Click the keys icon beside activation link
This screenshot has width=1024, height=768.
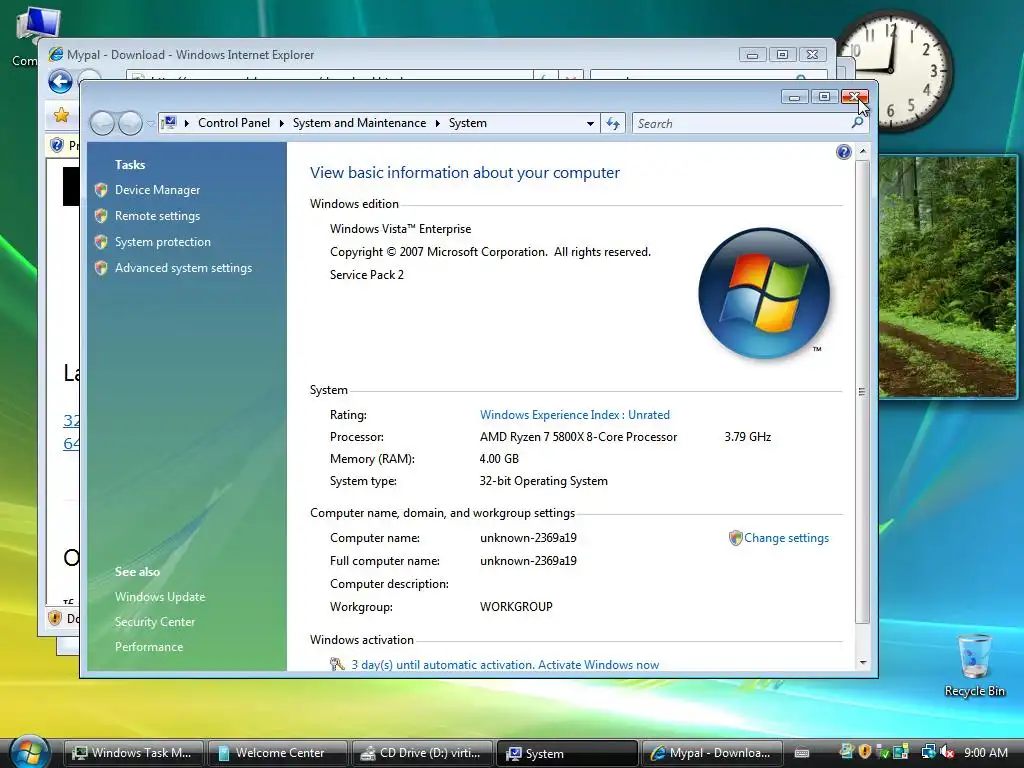click(x=337, y=664)
